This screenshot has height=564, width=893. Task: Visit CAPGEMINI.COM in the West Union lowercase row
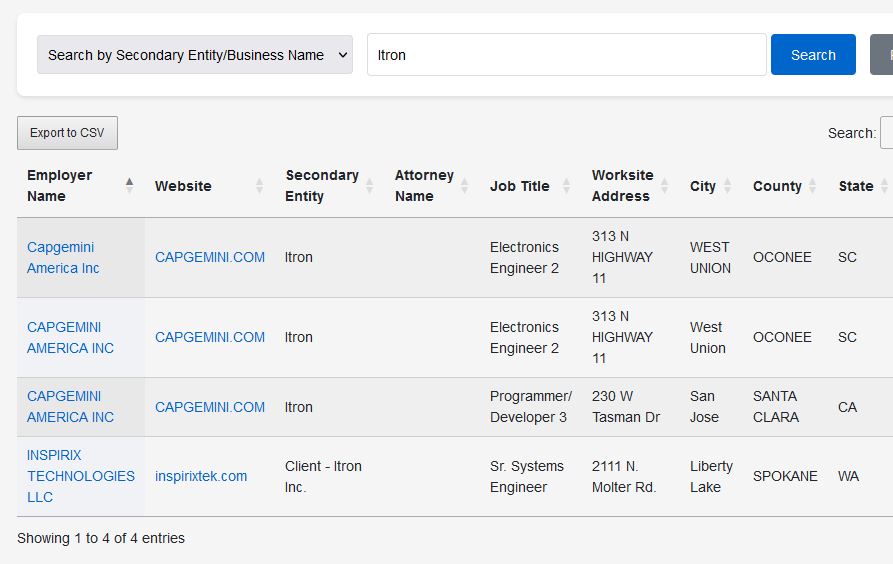[210, 337]
